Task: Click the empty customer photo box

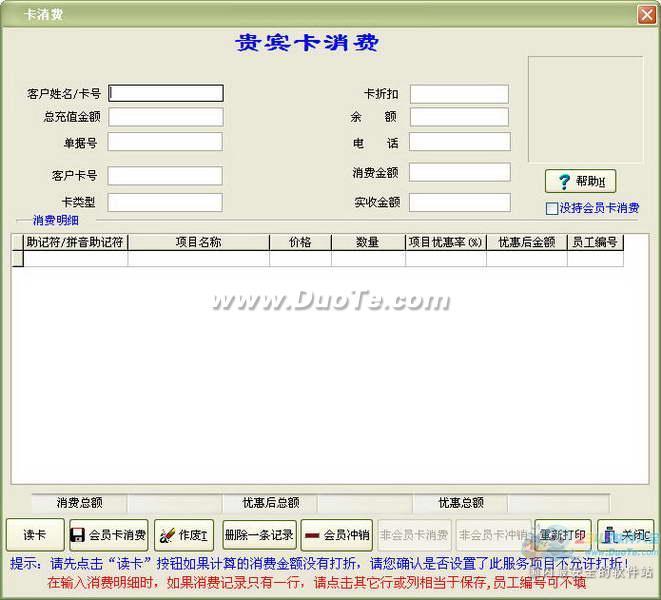Action: pyautogui.click(x=585, y=109)
